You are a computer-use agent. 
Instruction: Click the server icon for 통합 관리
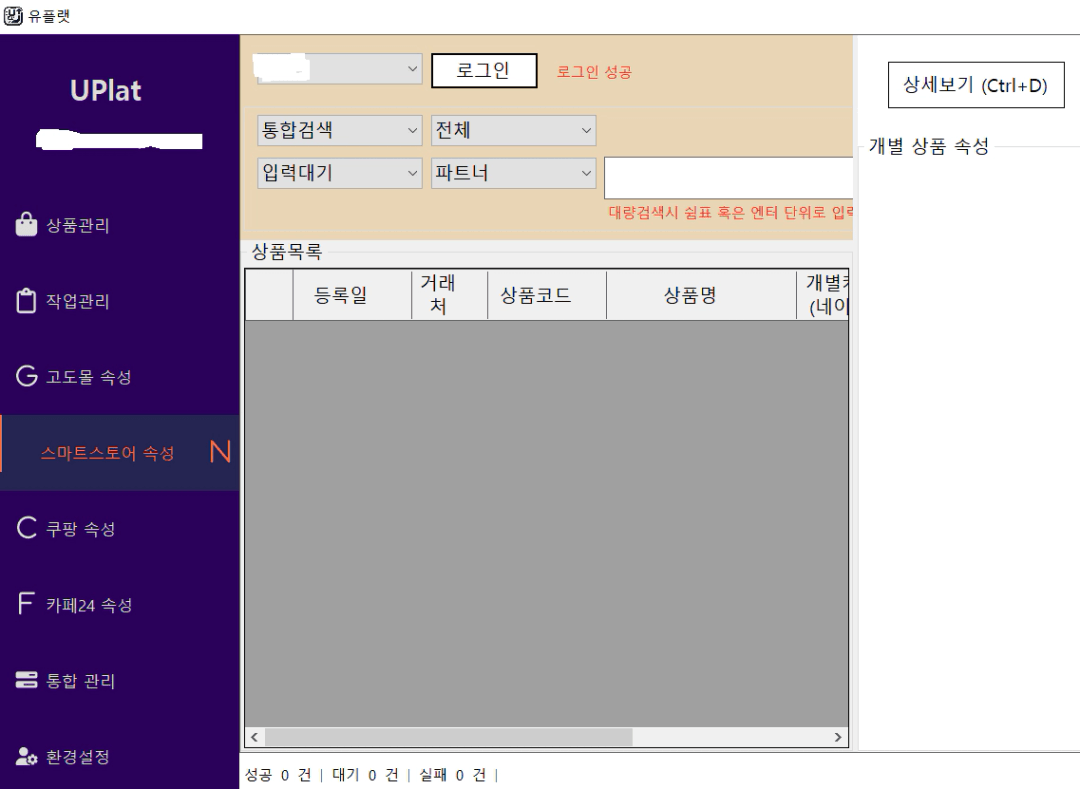pos(26,680)
